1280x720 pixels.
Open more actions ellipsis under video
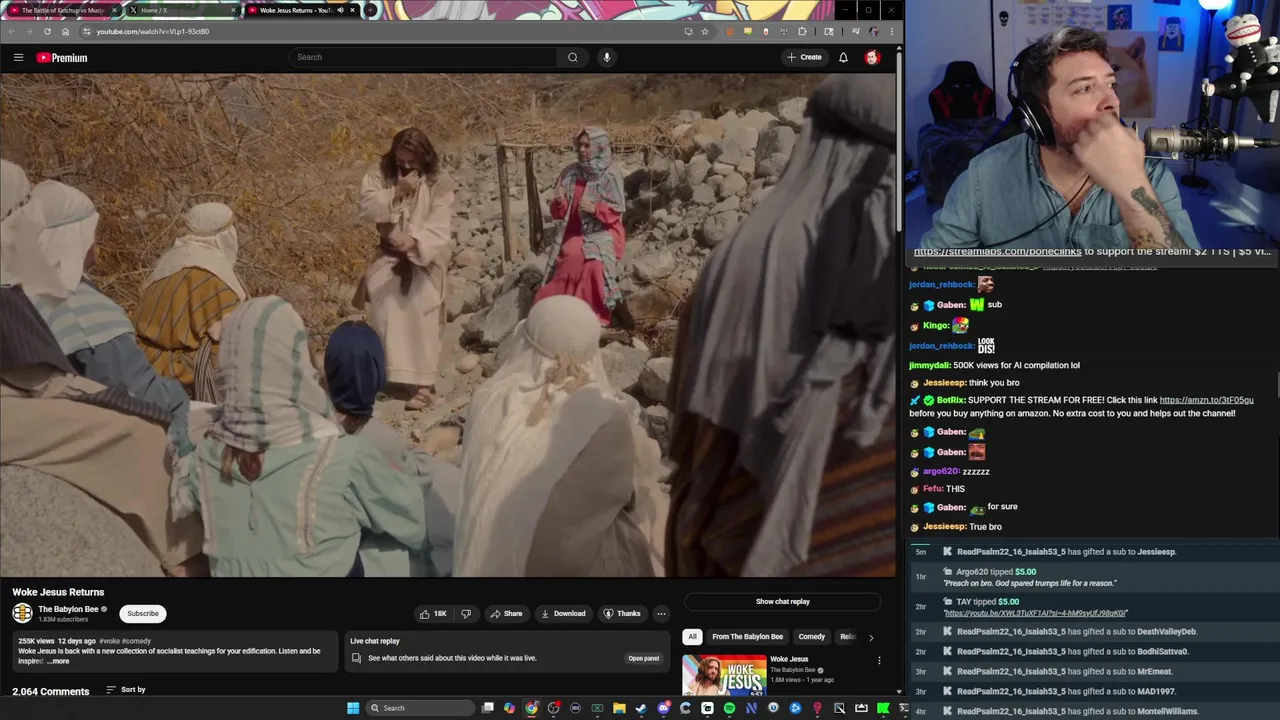tap(661, 614)
